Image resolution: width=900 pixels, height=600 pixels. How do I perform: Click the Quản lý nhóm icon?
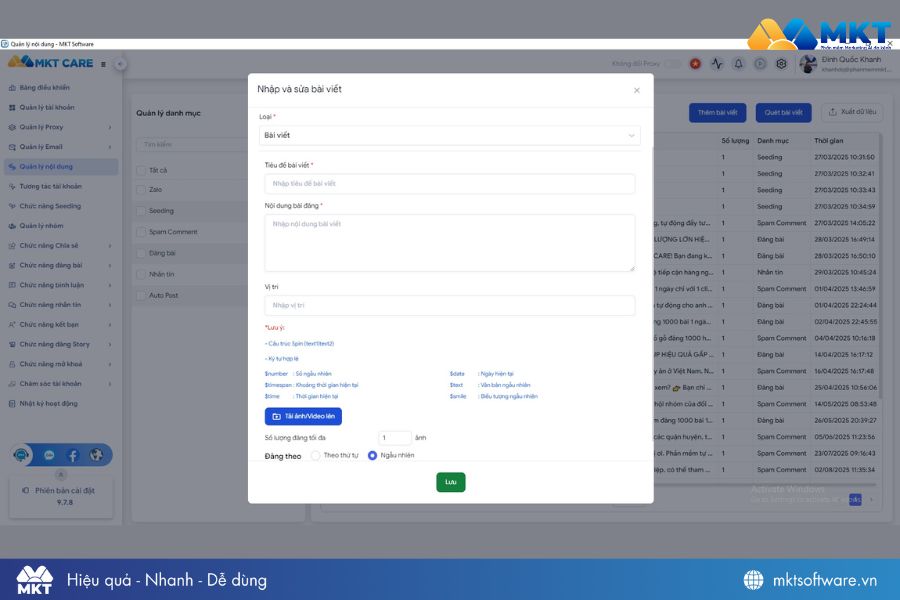[x=12, y=226]
